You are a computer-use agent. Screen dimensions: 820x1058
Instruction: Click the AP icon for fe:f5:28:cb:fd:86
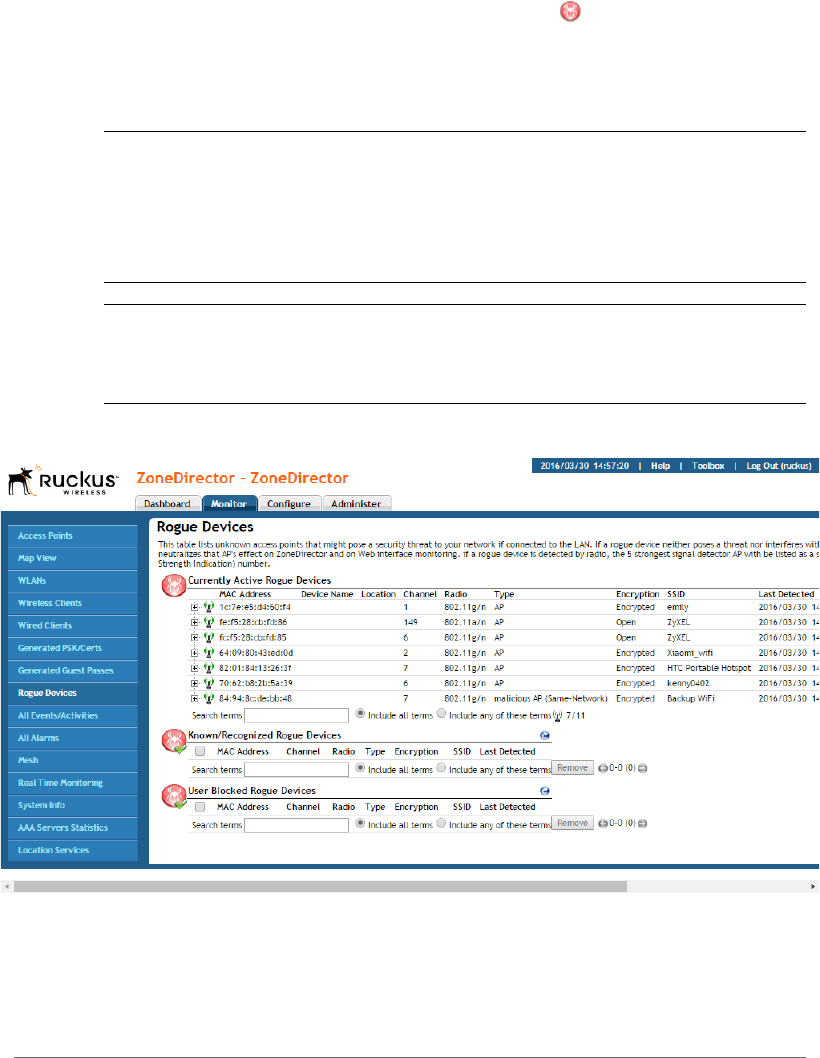pyautogui.click(x=209, y=622)
